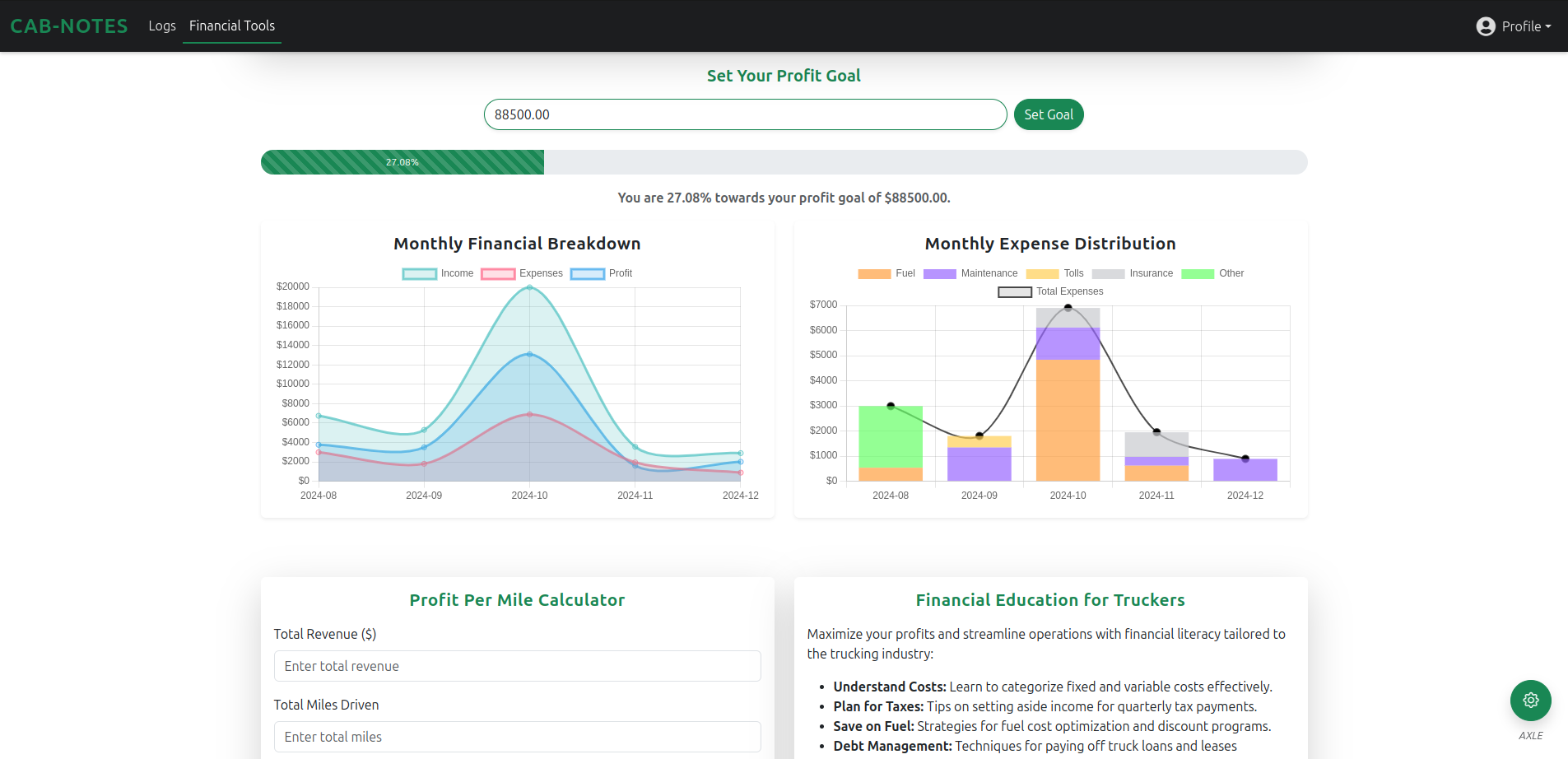Viewport: 1568px width, 759px height.
Task: Toggle the Income legend swatch
Action: tap(419, 274)
